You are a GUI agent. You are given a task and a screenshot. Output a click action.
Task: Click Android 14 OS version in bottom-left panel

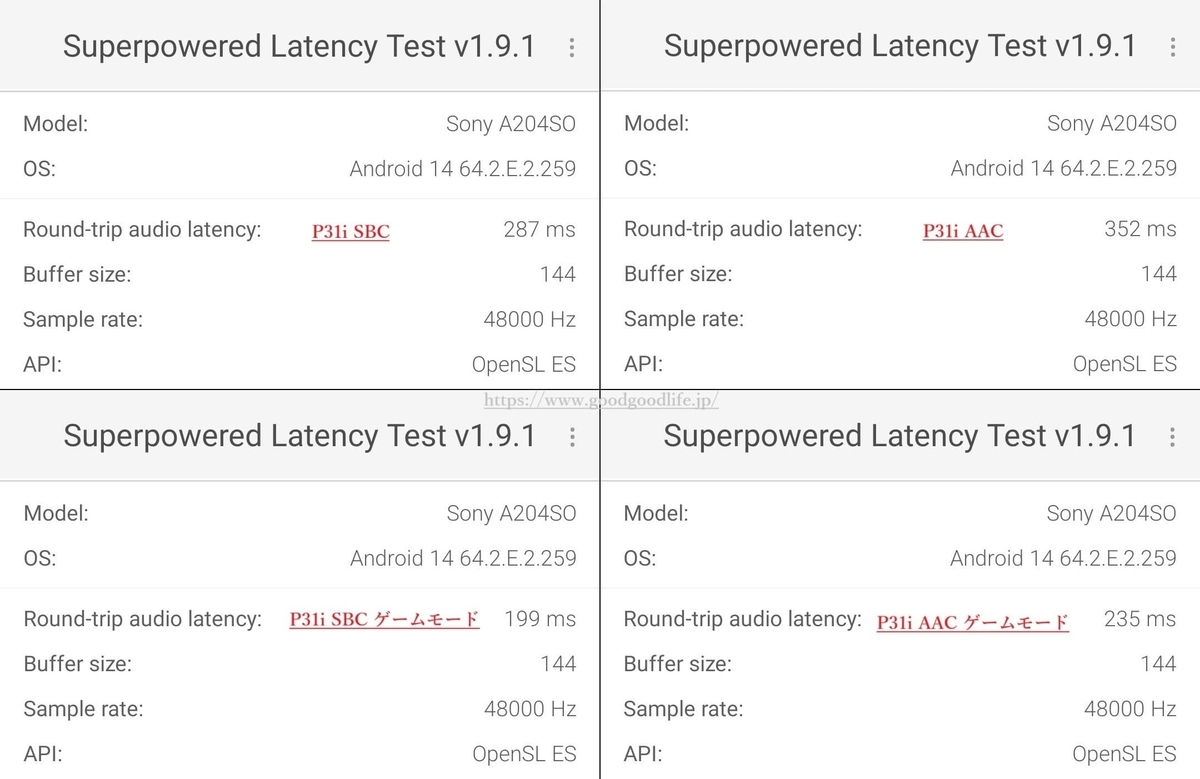click(x=463, y=558)
